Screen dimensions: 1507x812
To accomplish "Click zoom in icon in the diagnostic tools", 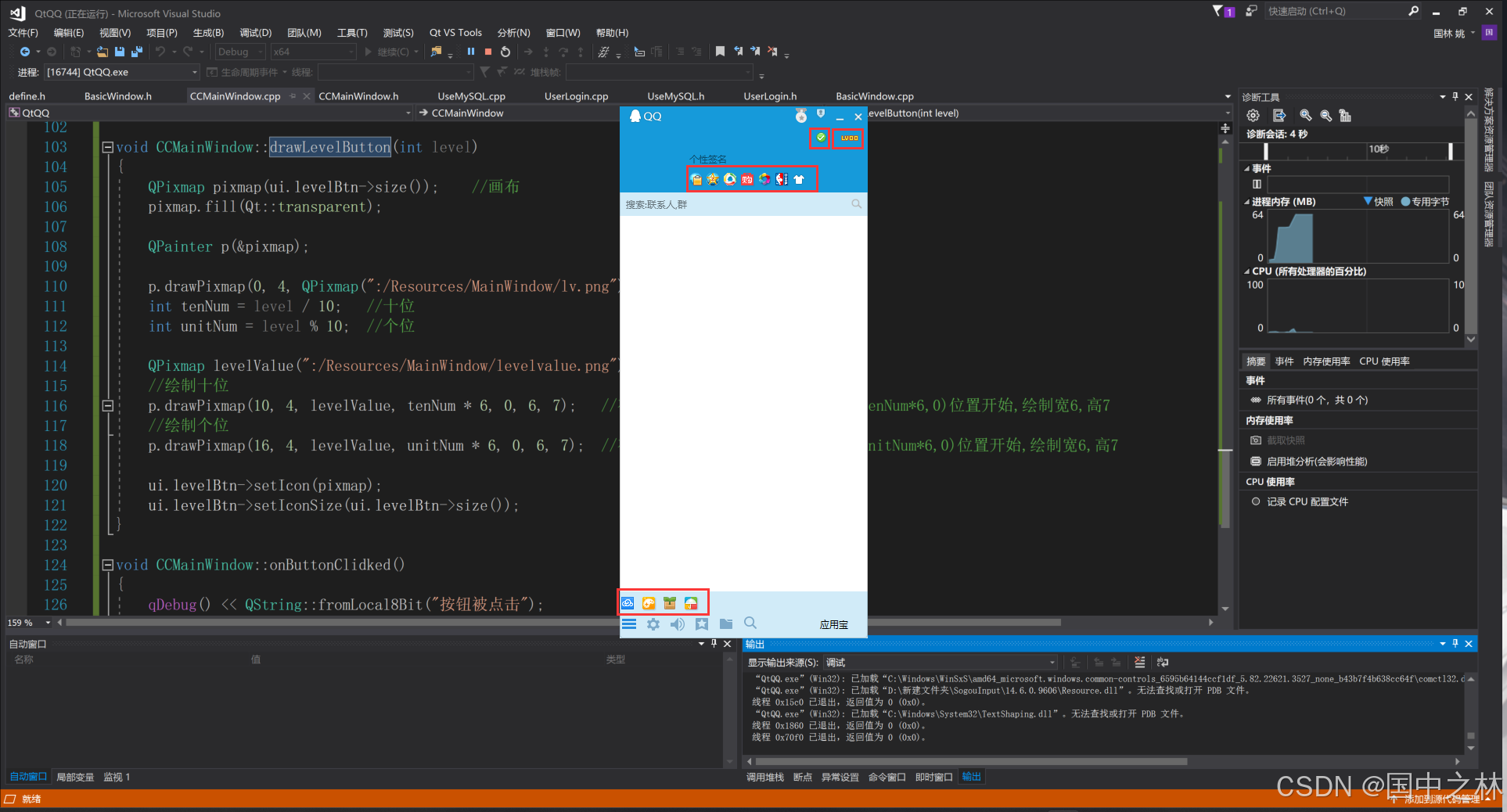I will coord(1305,116).
